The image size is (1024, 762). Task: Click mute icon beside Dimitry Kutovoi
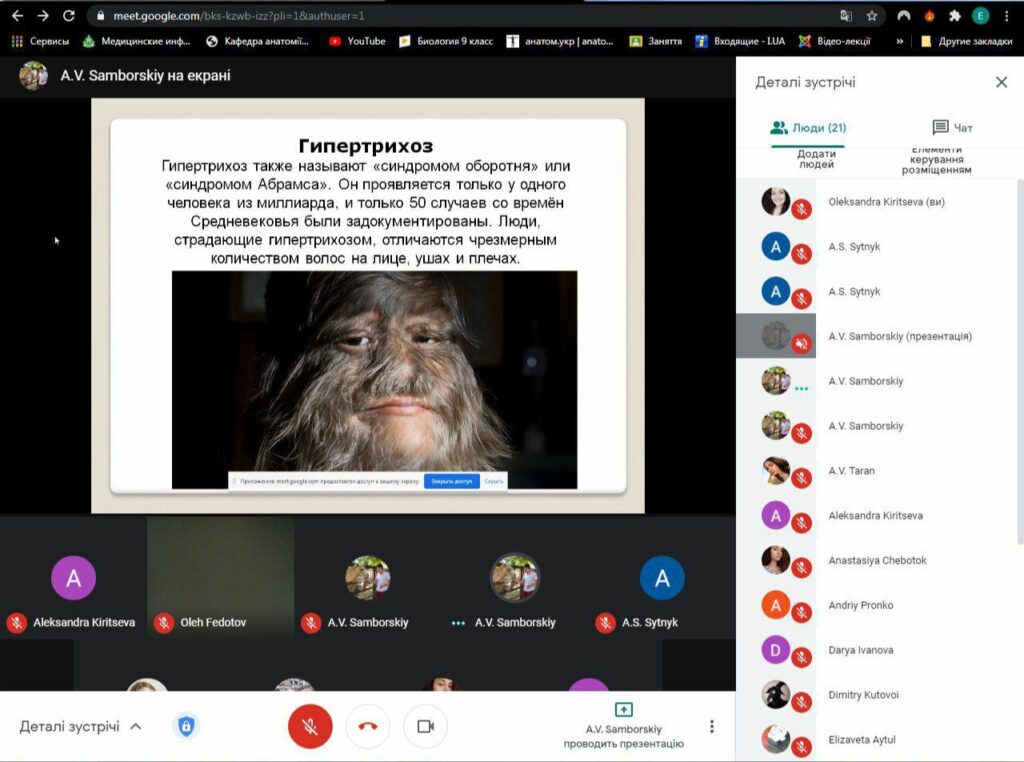[802, 703]
